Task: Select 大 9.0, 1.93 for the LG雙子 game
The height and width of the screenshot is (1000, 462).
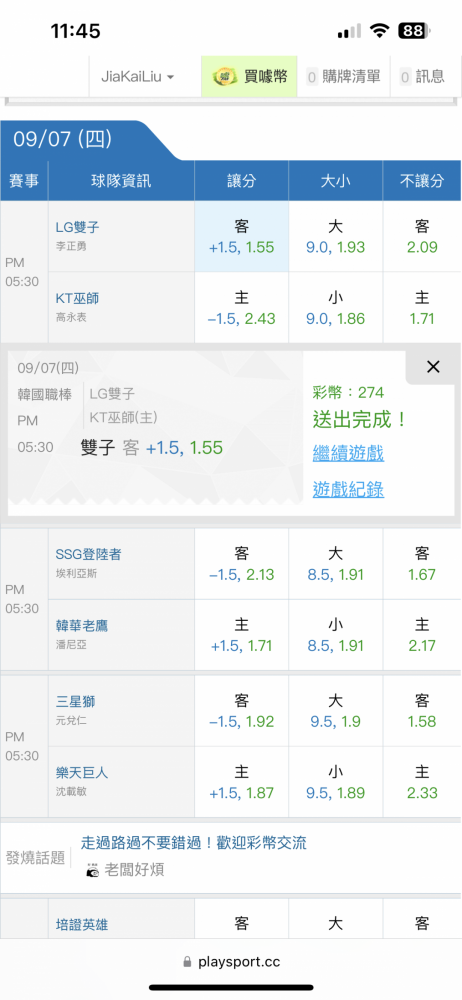Action: (x=336, y=237)
